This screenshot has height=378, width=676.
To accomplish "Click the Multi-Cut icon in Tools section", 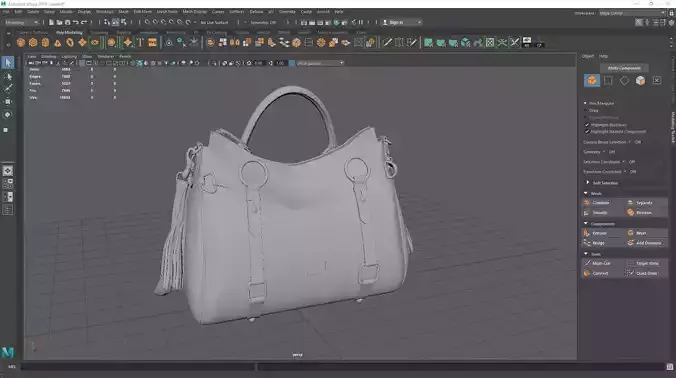I will click(x=587, y=263).
